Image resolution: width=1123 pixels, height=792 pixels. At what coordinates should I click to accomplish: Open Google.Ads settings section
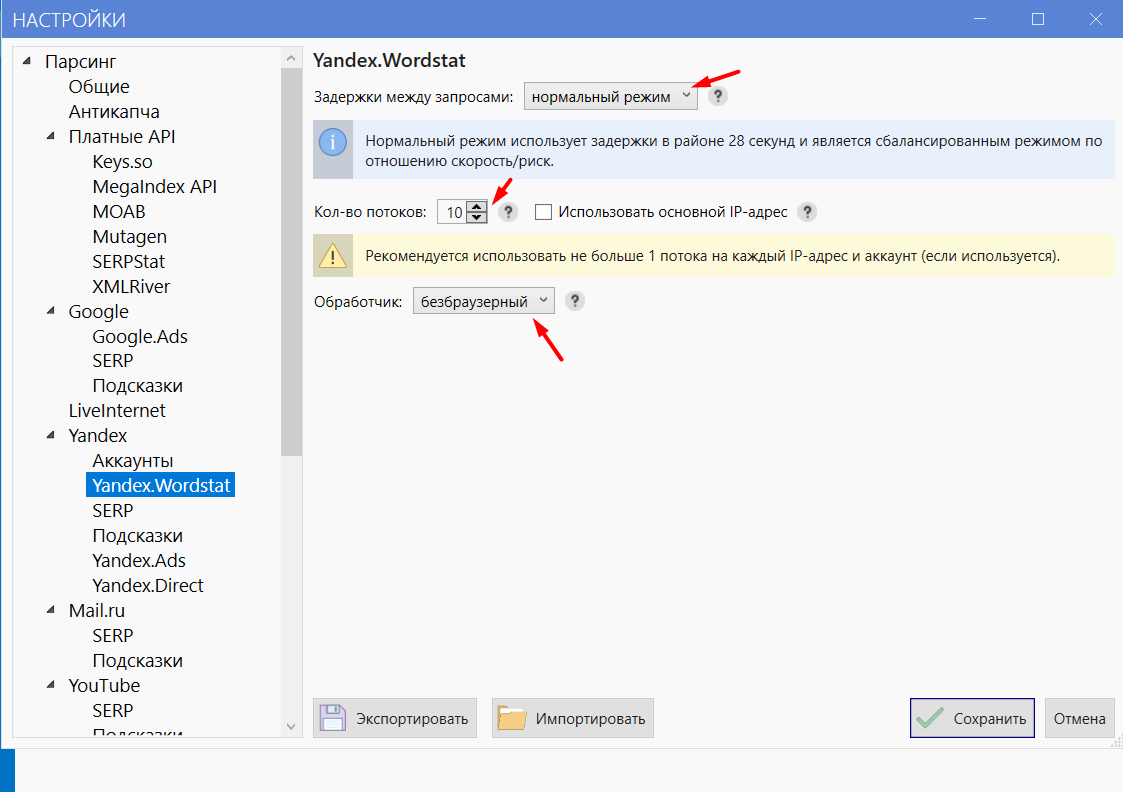pyautogui.click(x=140, y=337)
